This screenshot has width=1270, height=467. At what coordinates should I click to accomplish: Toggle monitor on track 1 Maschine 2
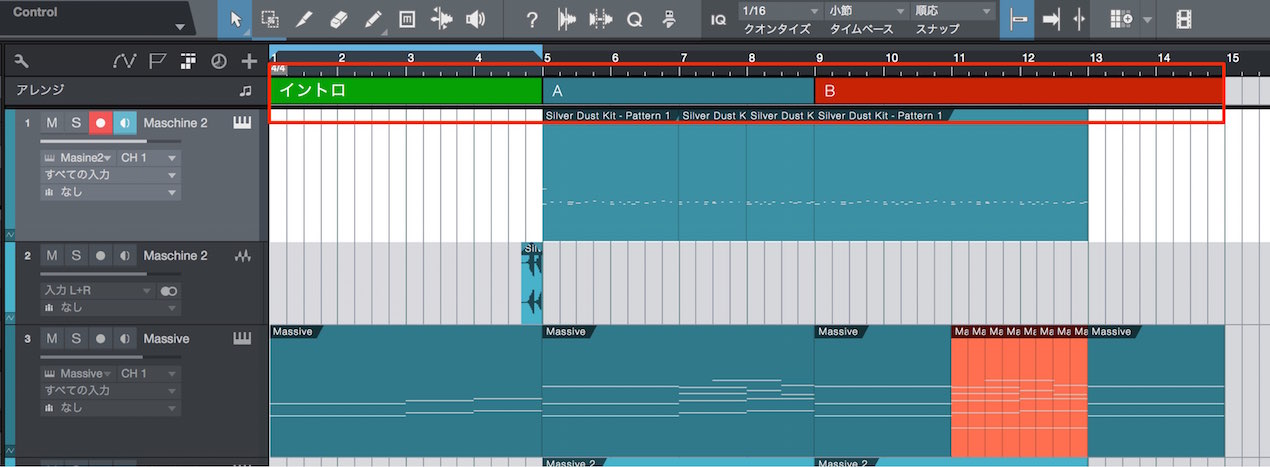click(x=124, y=123)
